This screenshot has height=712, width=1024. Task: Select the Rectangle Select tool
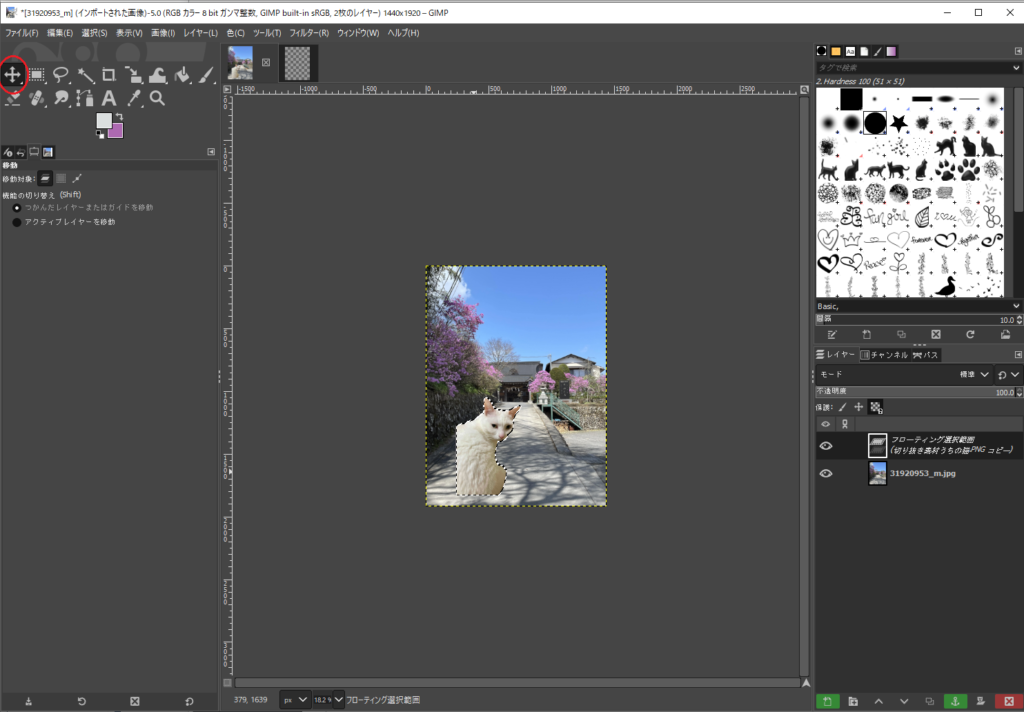coord(37,74)
